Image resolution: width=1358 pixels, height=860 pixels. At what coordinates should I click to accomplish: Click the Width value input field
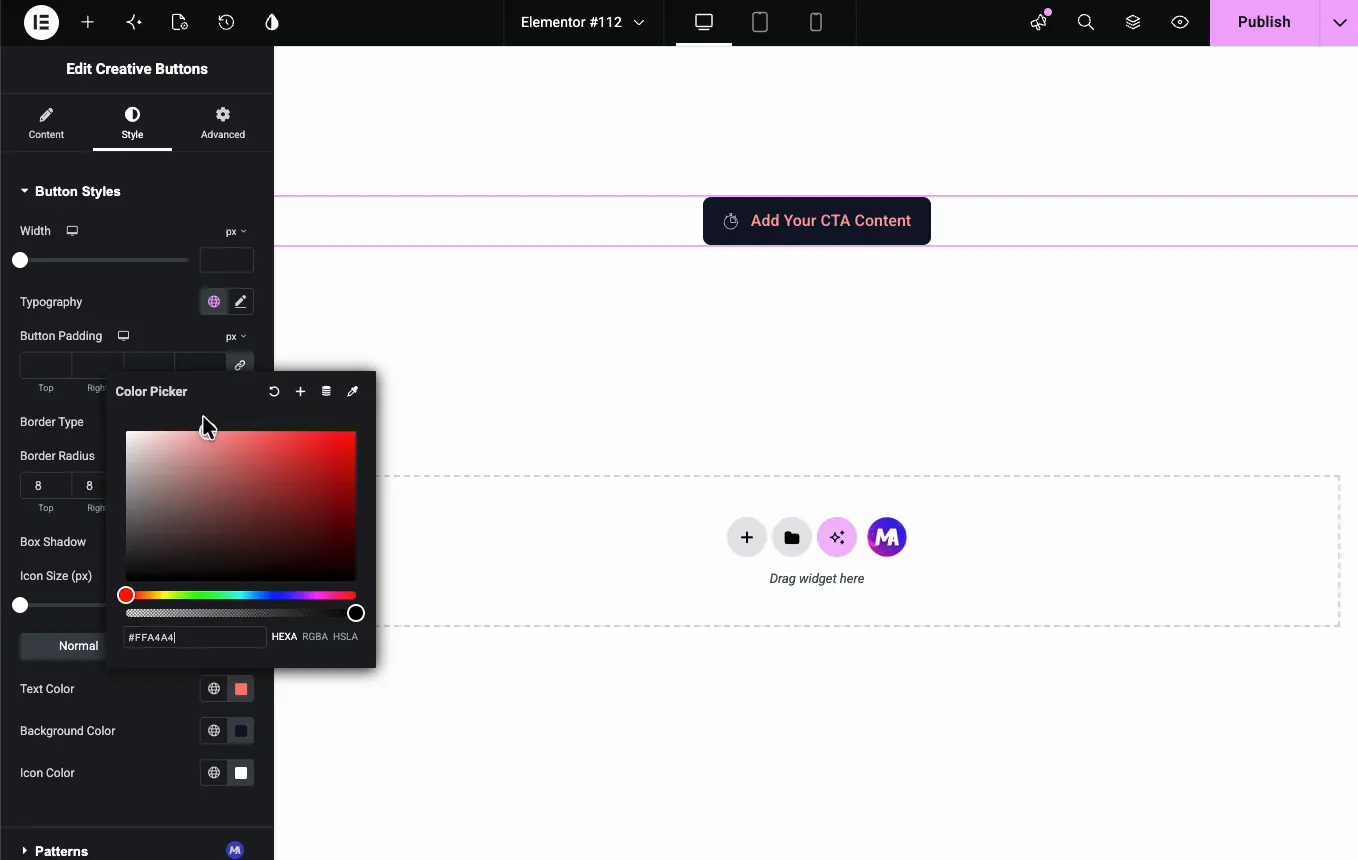click(227, 260)
